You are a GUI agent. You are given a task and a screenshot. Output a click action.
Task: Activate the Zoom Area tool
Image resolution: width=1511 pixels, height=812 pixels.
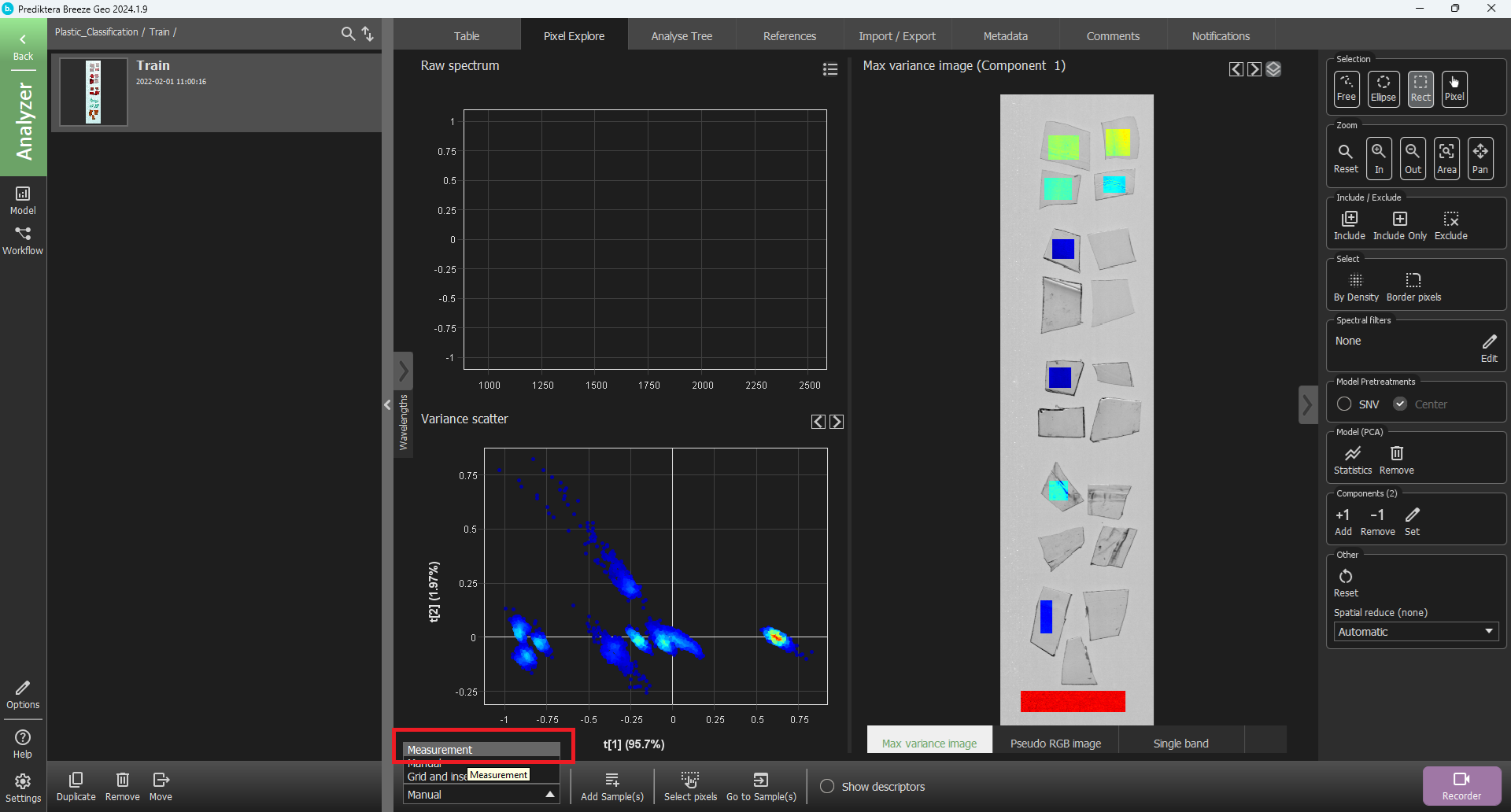point(1446,157)
